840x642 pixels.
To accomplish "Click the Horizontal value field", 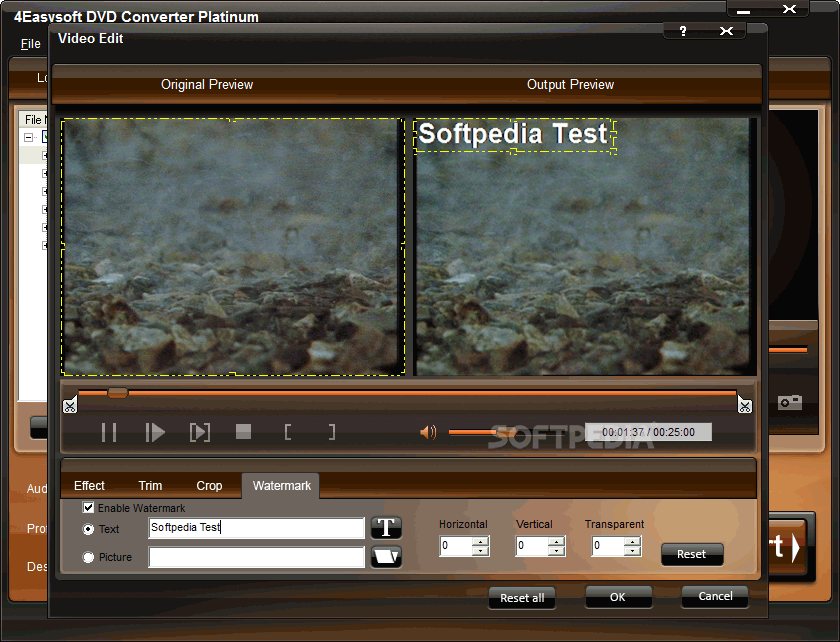I will coord(456,546).
